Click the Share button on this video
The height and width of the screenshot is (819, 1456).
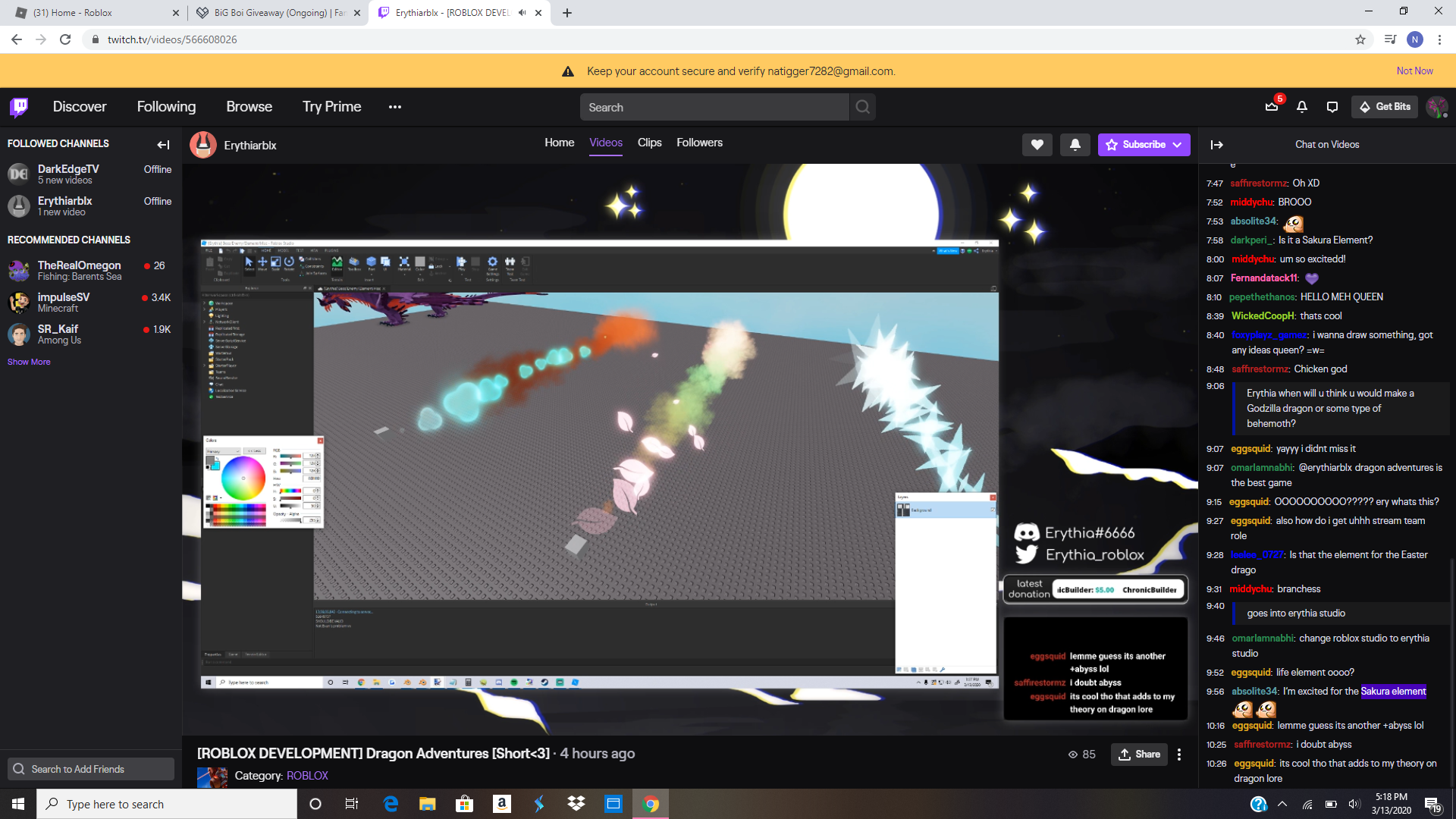point(1140,754)
